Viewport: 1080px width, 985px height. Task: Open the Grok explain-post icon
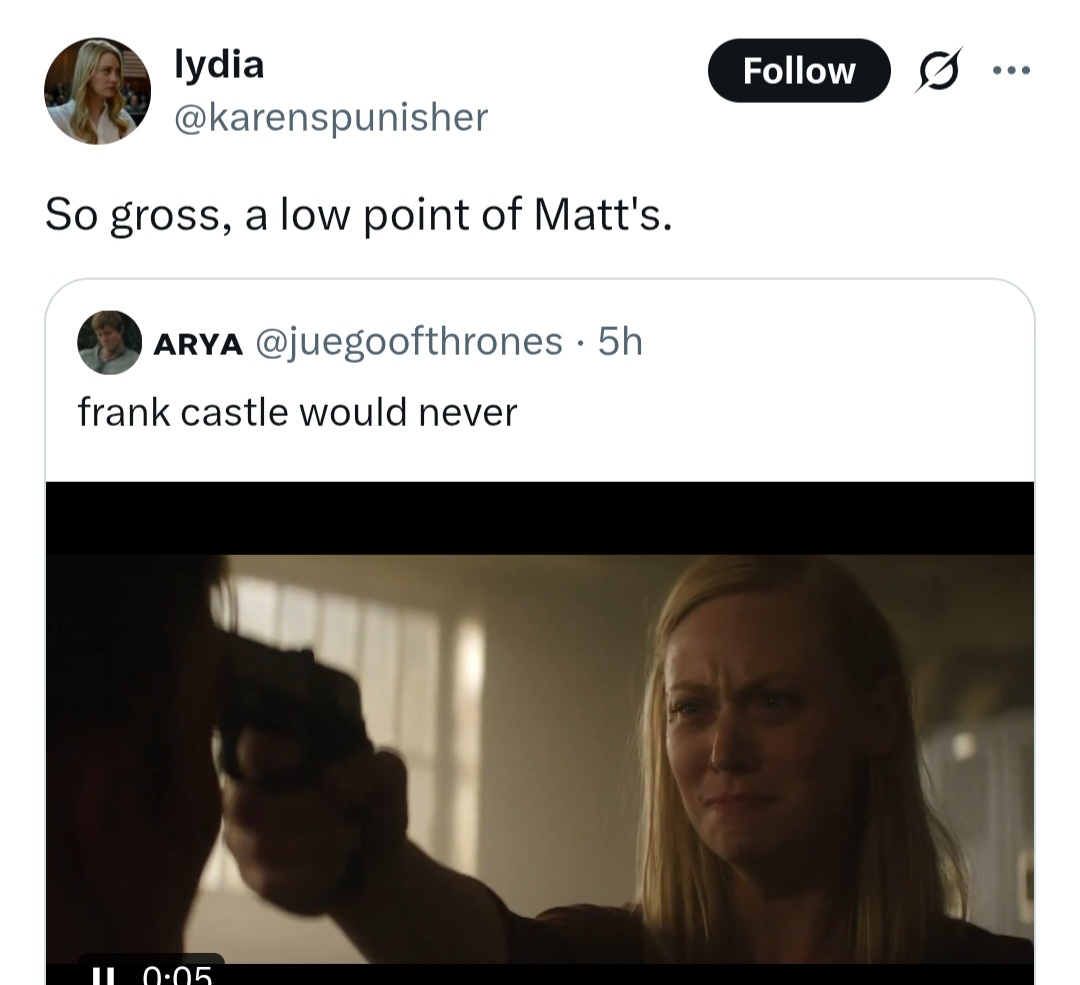939,70
